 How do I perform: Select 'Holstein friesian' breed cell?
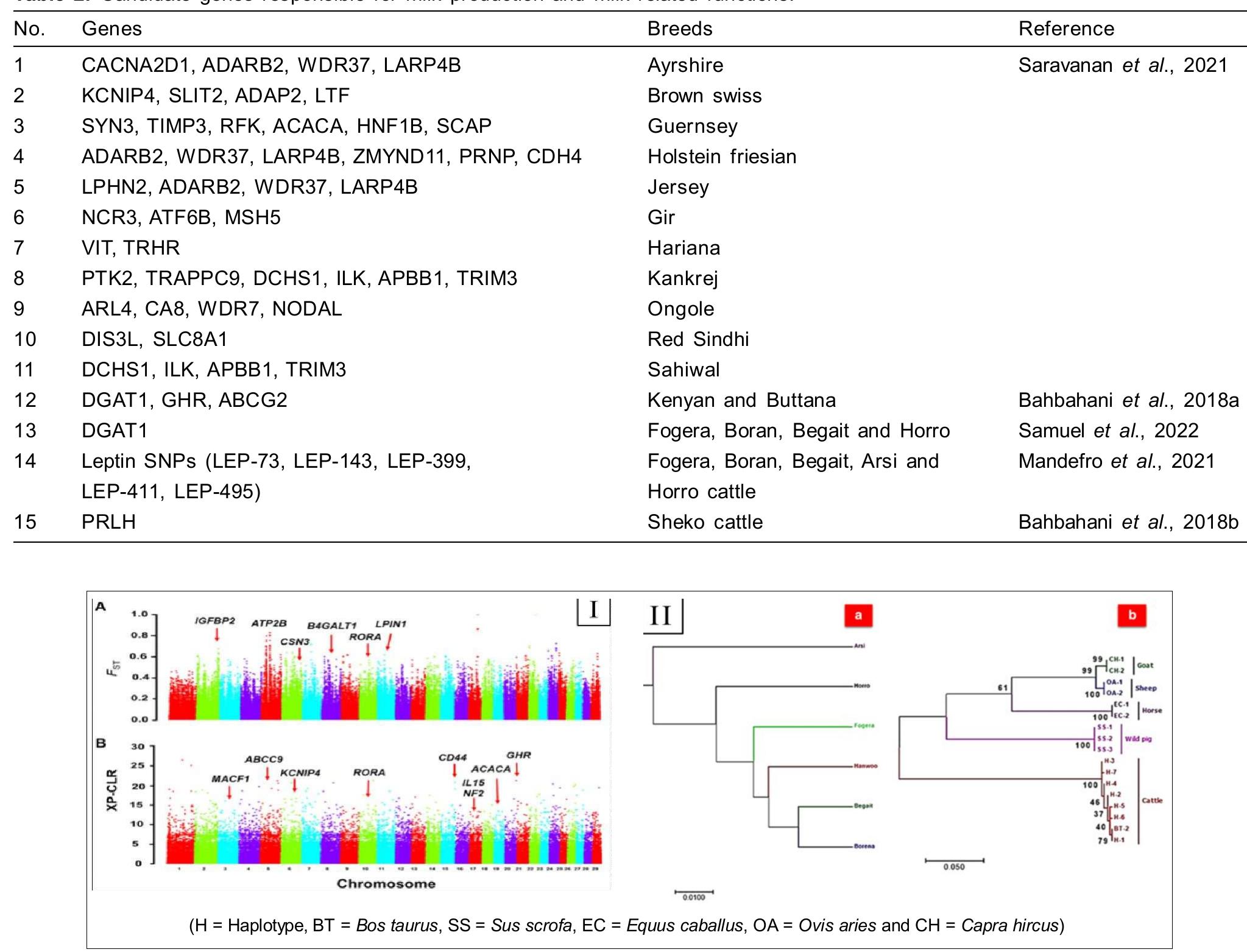click(x=722, y=157)
